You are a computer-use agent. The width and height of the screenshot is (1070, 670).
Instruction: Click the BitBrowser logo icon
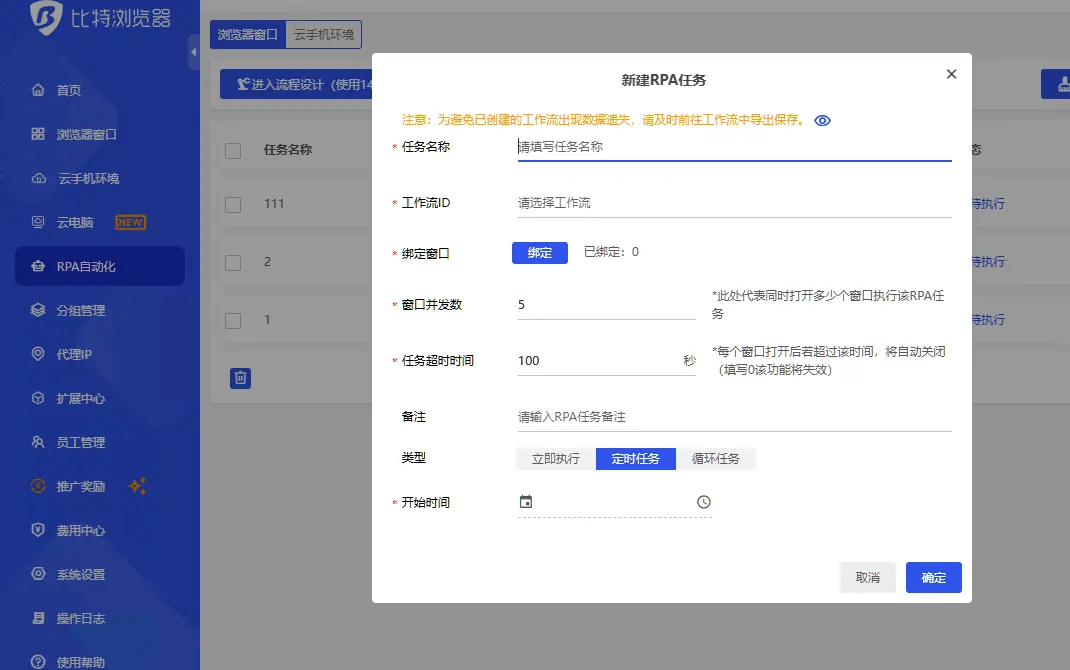click(46, 17)
